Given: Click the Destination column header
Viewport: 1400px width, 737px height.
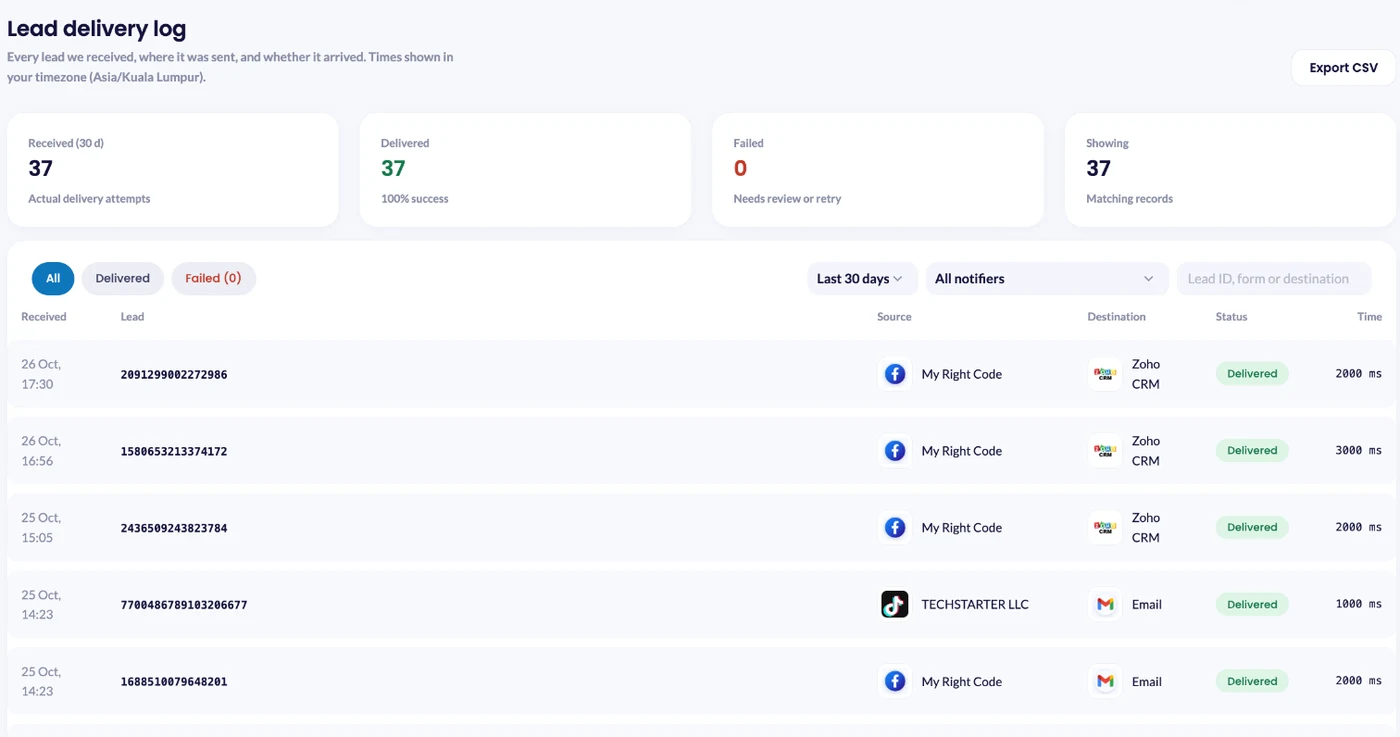Looking at the screenshot, I should pyautogui.click(x=1116, y=317).
